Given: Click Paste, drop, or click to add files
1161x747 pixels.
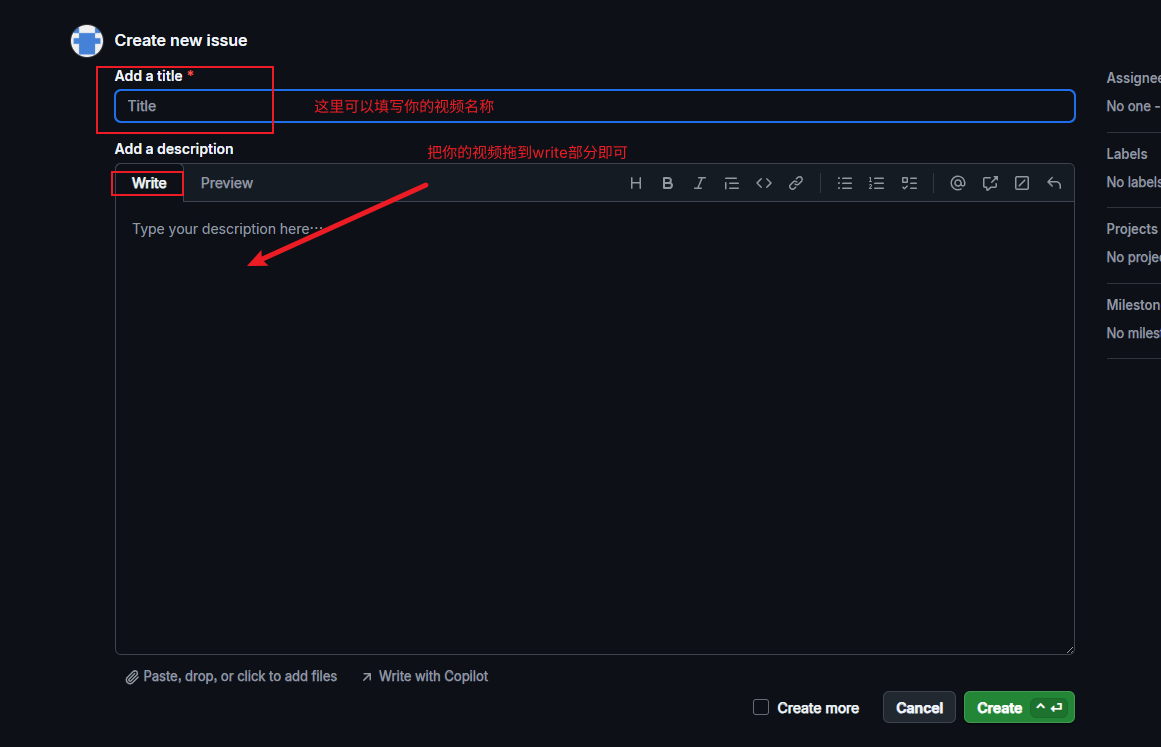Looking at the screenshot, I should pyautogui.click(x=231, y=676).
